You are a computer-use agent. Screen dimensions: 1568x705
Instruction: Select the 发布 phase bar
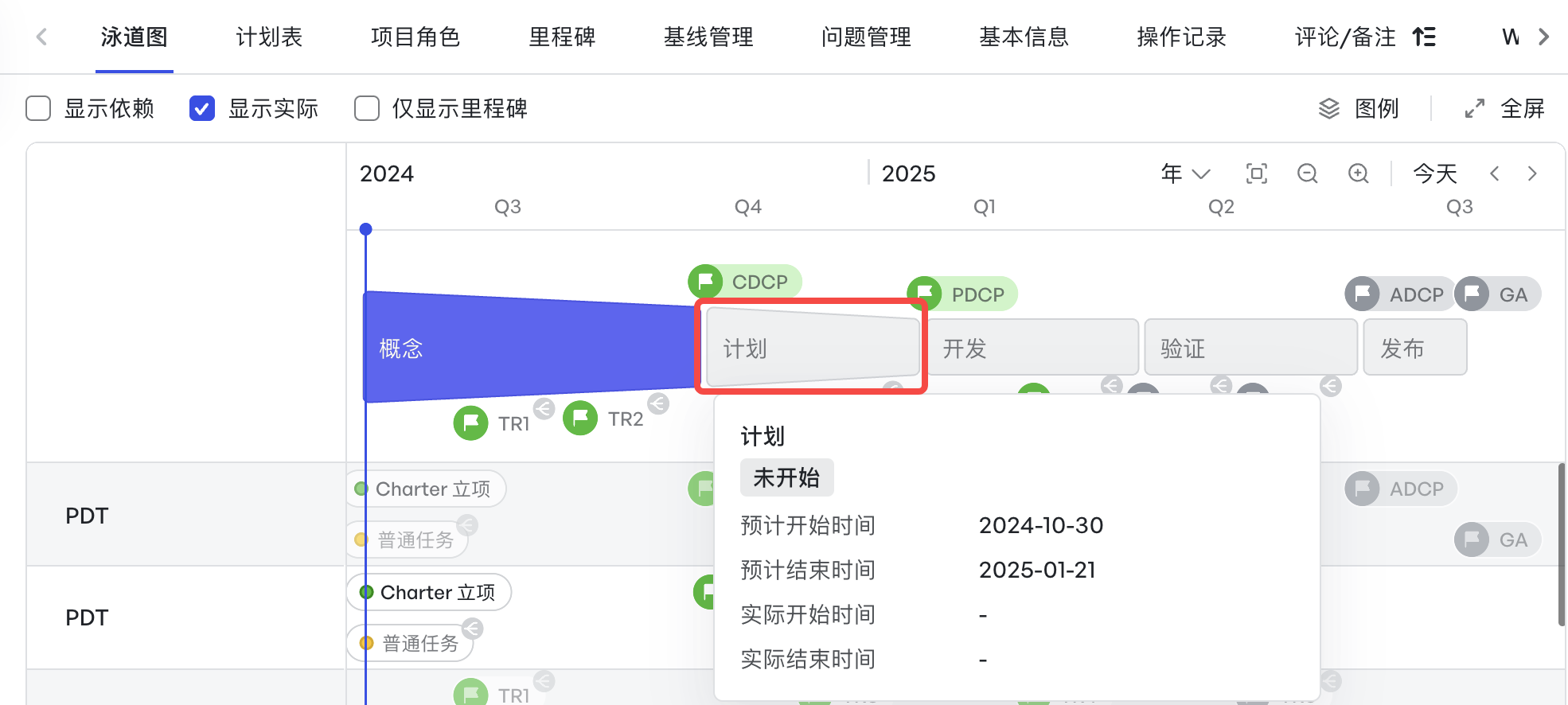tap(1414, 347)
